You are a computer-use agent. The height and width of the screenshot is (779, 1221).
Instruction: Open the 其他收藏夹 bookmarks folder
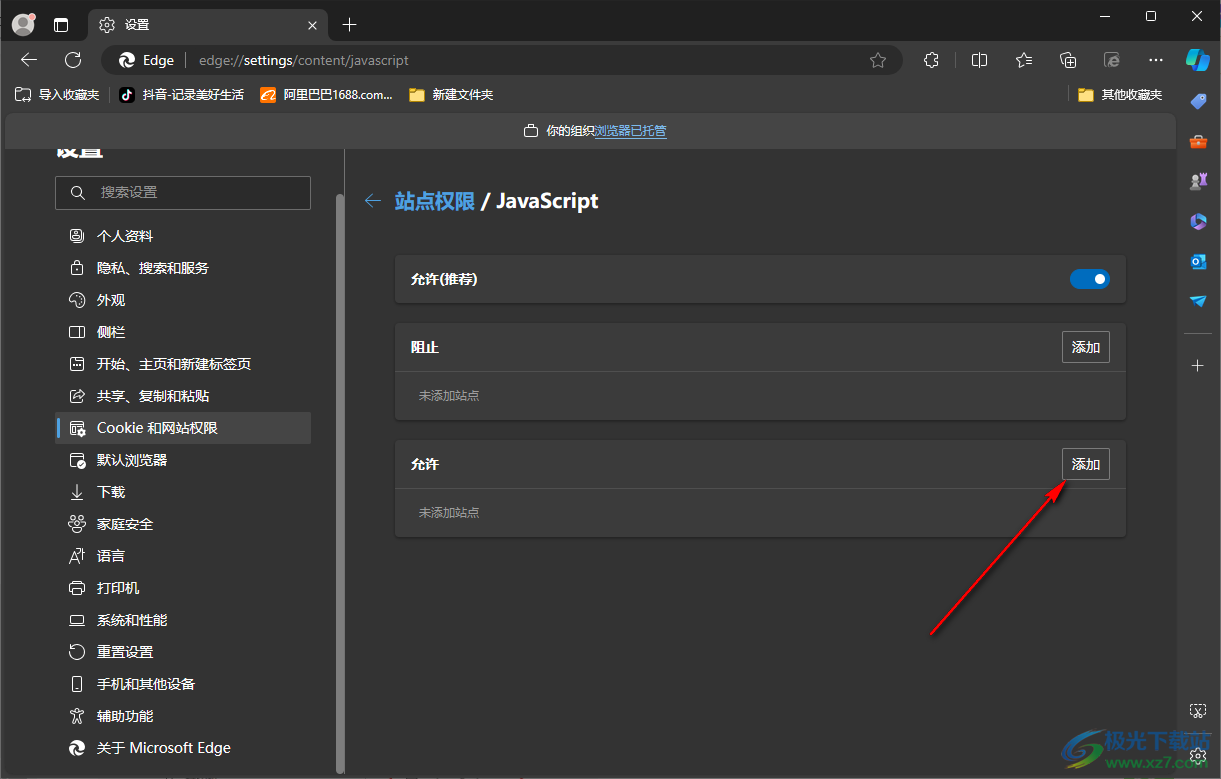pyautogui.click(x=1120, y=95)
